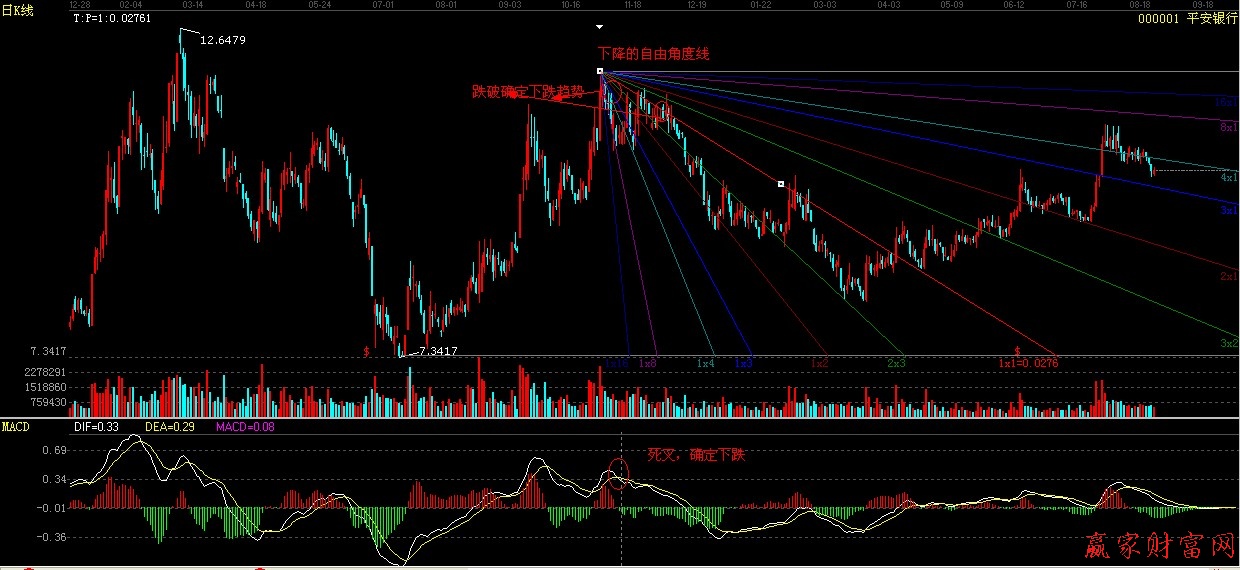Click the red circle on MACD dead cross
The width and height of the screenshot is (1240, 570).
point(618,471)
